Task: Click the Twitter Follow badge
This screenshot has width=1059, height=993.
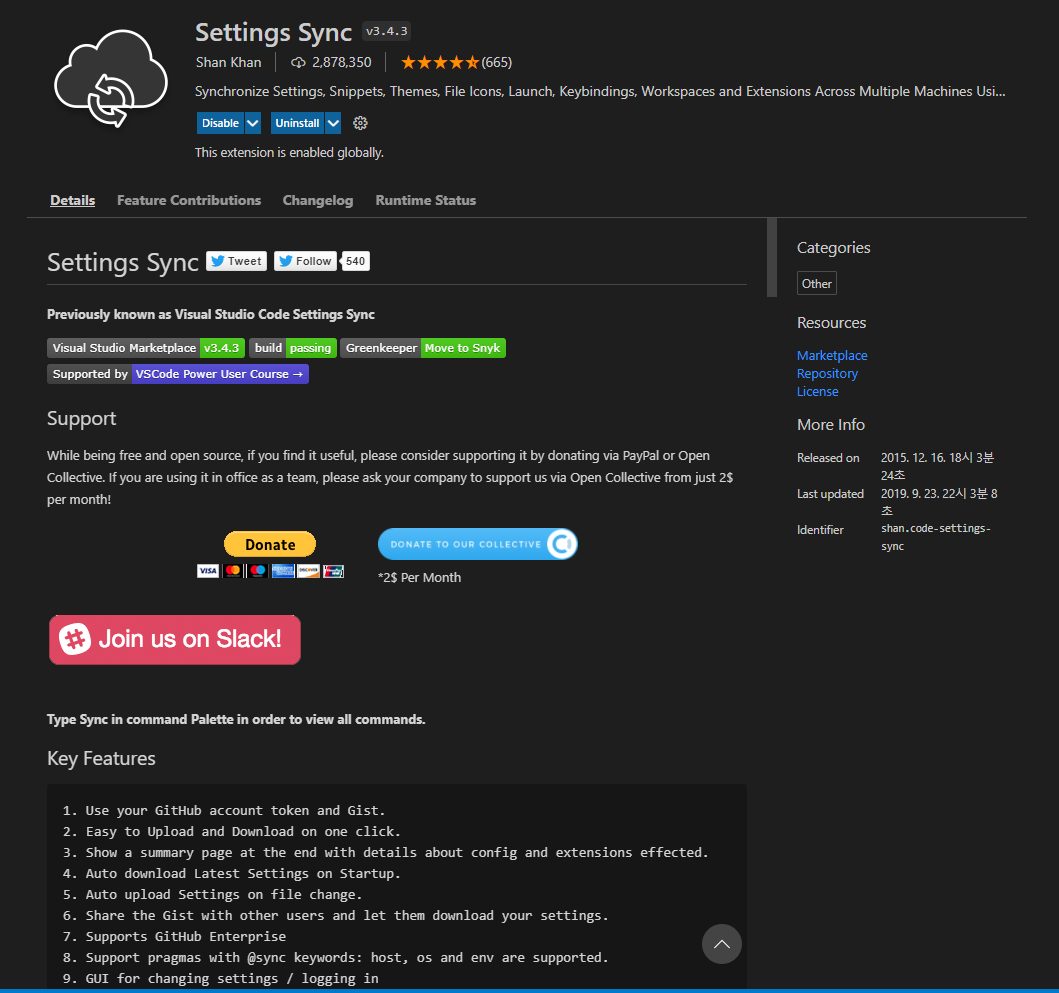Action: 305,261
